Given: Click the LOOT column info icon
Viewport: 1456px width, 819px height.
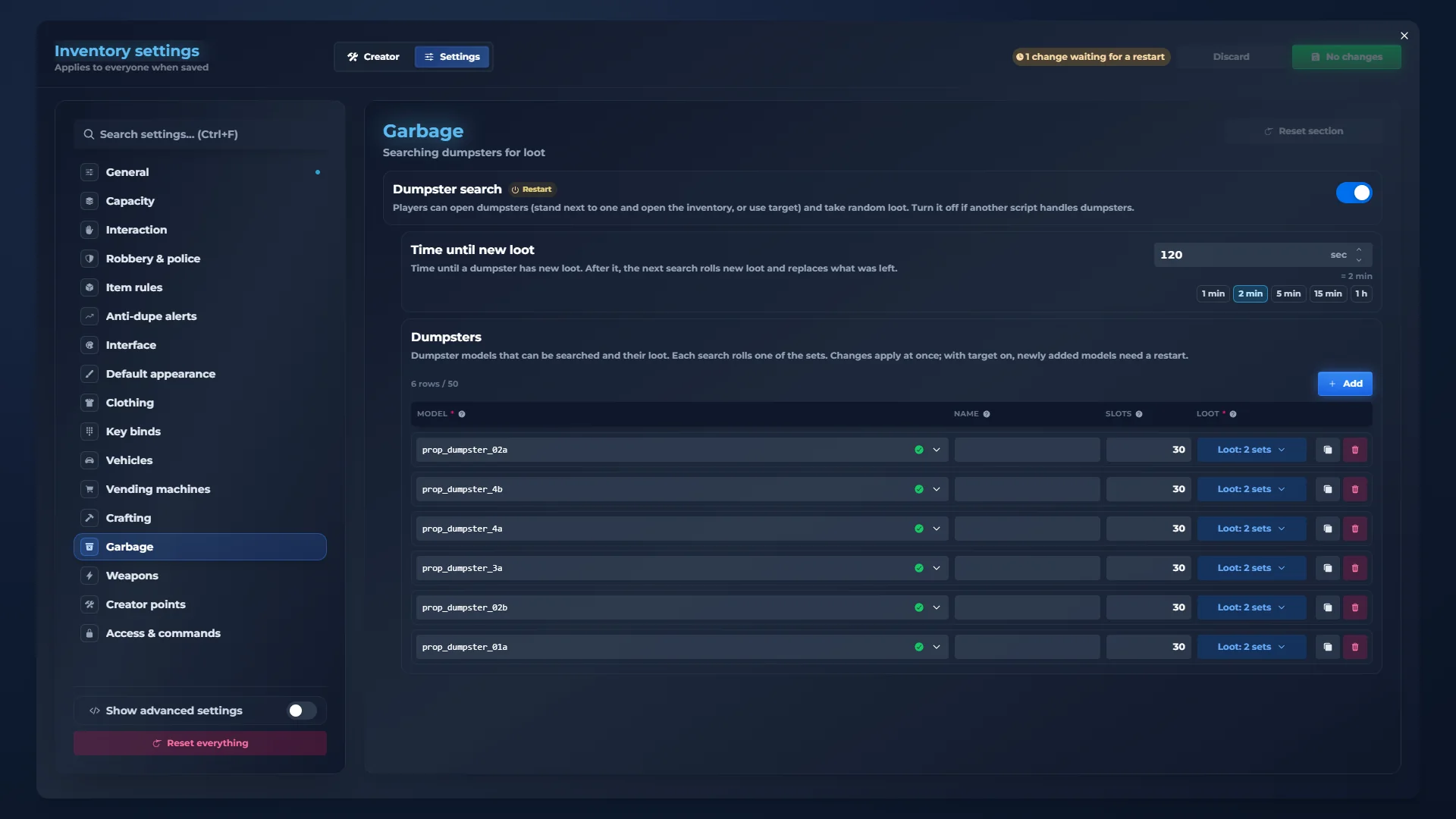Looking at the screenshot, I should 1233,414.
